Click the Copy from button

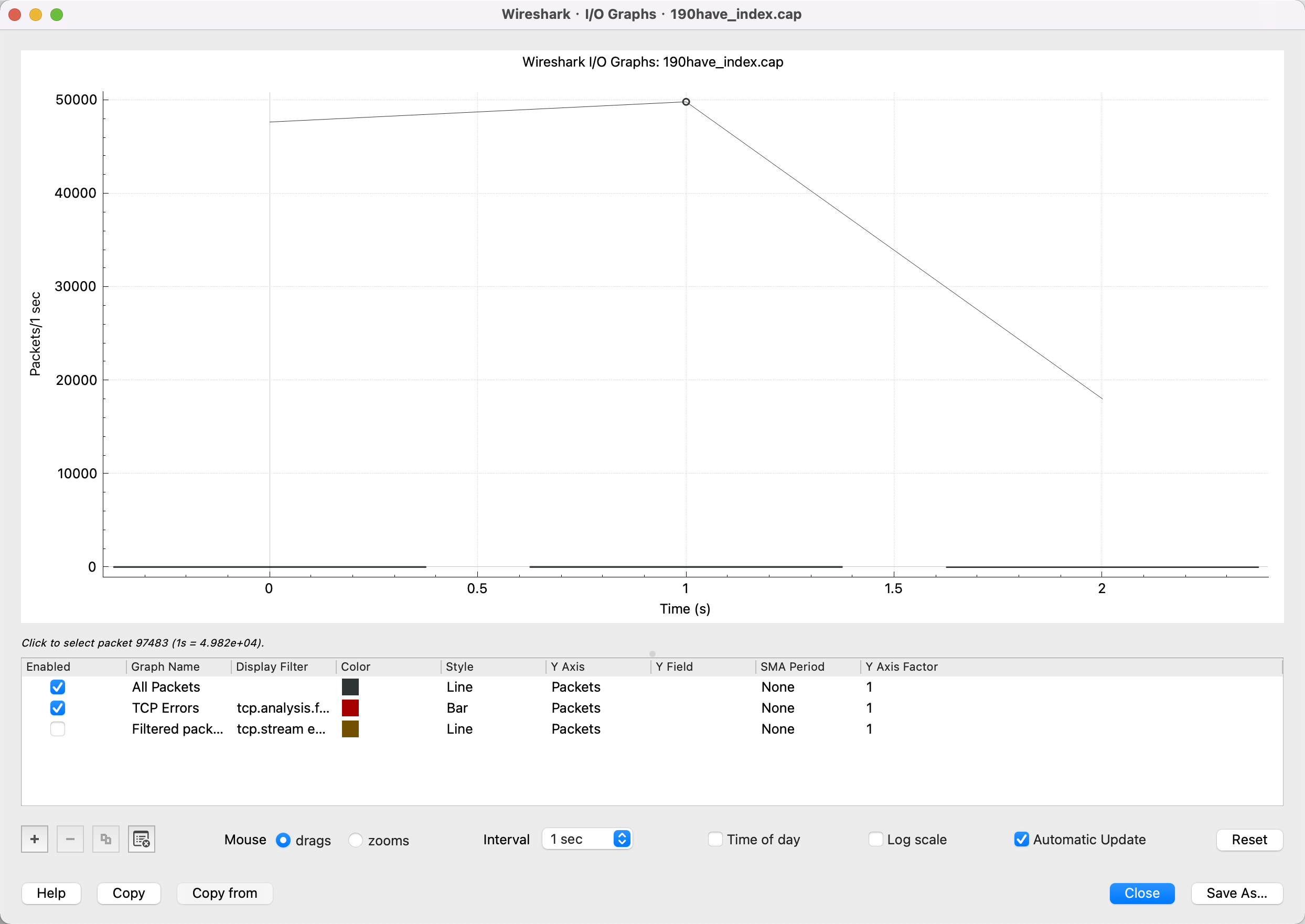(x=224, y=893)
